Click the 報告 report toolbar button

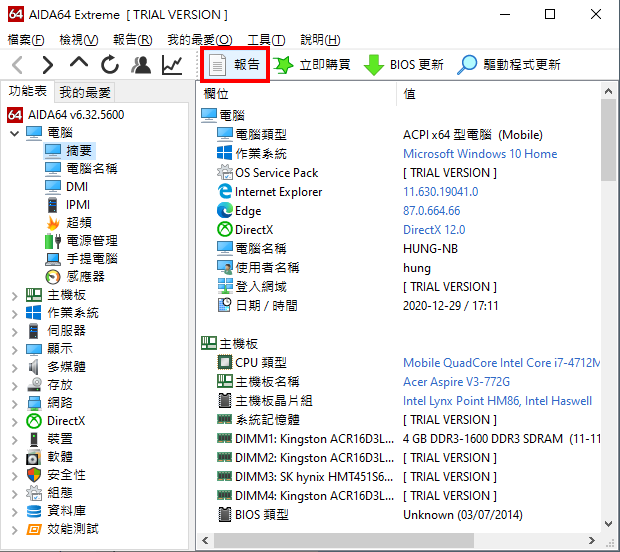pyautogui.click(x=235, y=64)
